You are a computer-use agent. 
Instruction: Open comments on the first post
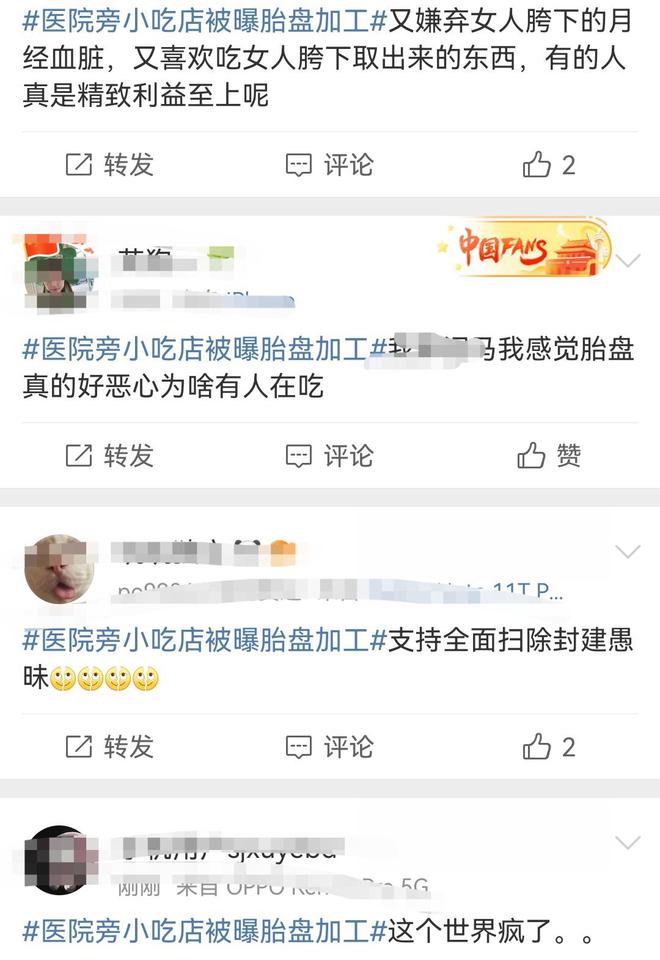coord(329,165)
